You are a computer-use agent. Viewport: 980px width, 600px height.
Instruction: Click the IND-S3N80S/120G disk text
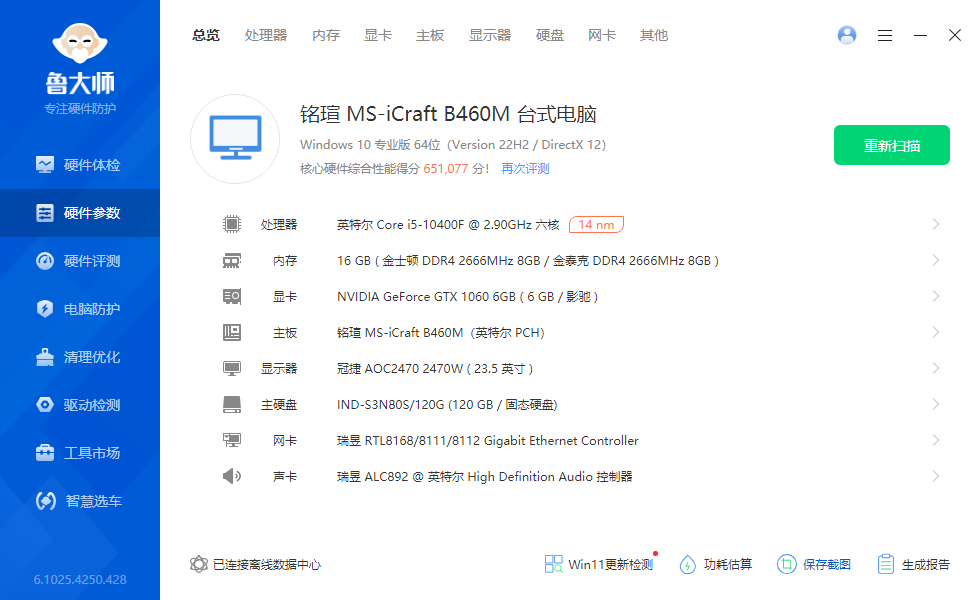(x=447, y=405)
